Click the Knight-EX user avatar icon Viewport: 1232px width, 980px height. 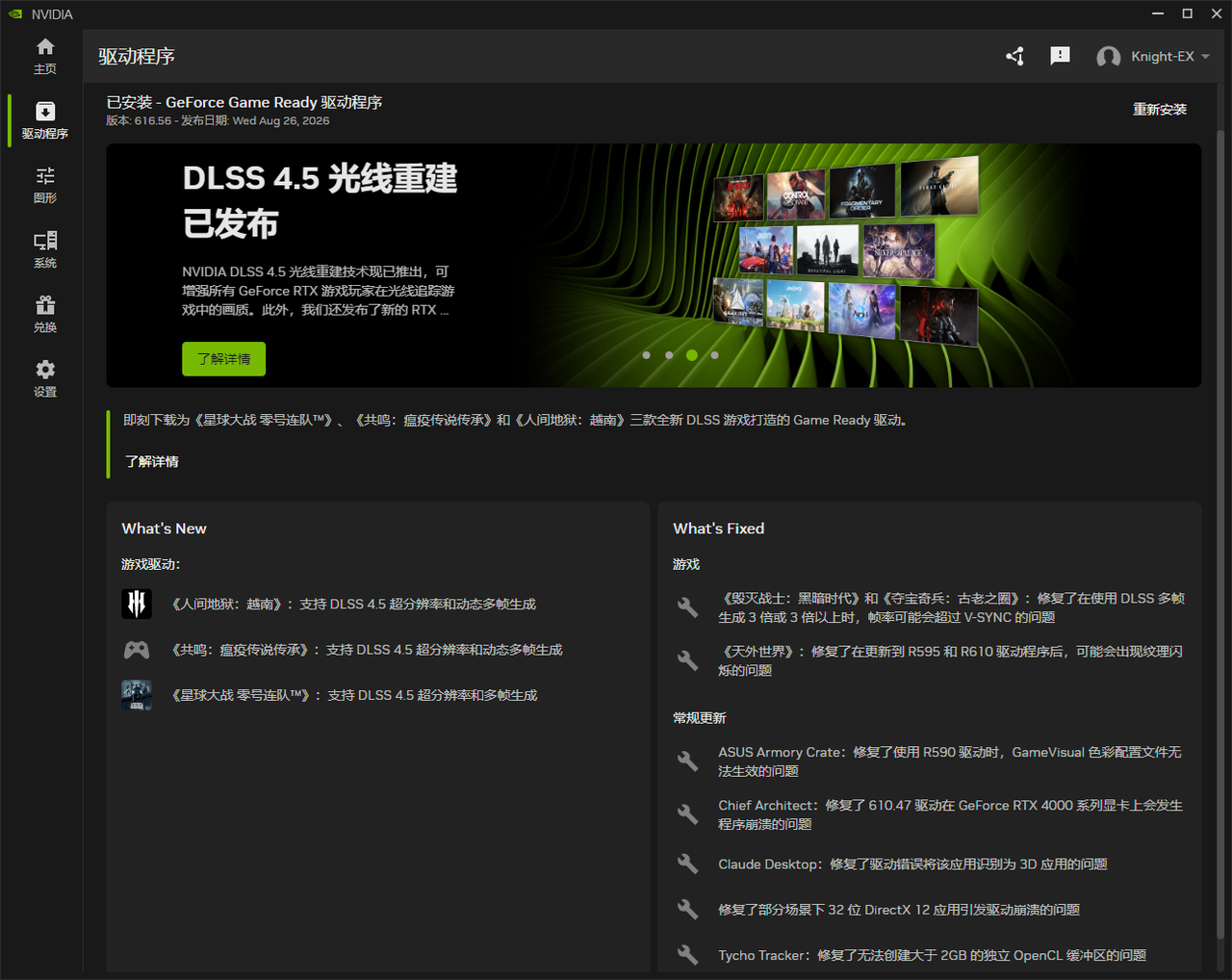[1108, 57]
